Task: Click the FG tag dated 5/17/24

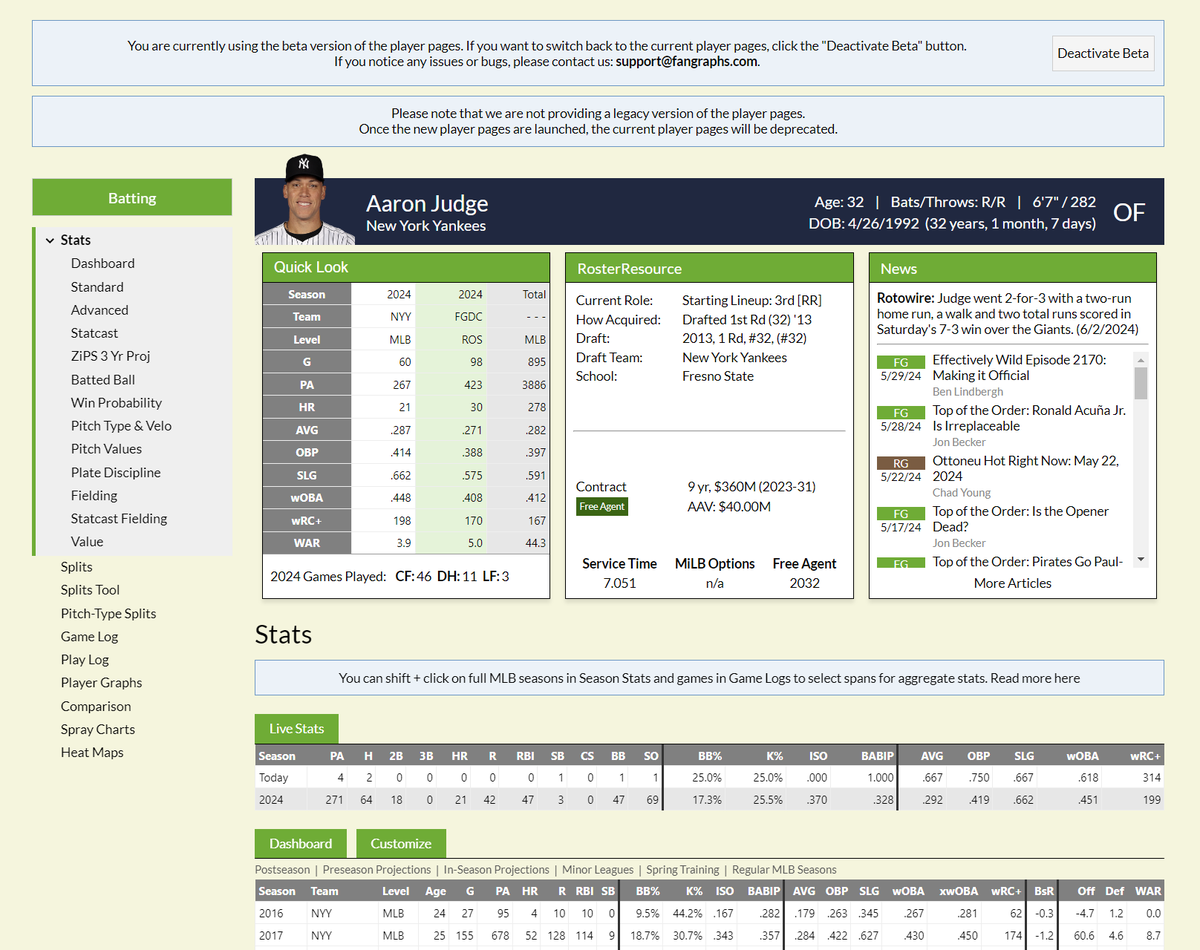Action: tap(901, 513)
